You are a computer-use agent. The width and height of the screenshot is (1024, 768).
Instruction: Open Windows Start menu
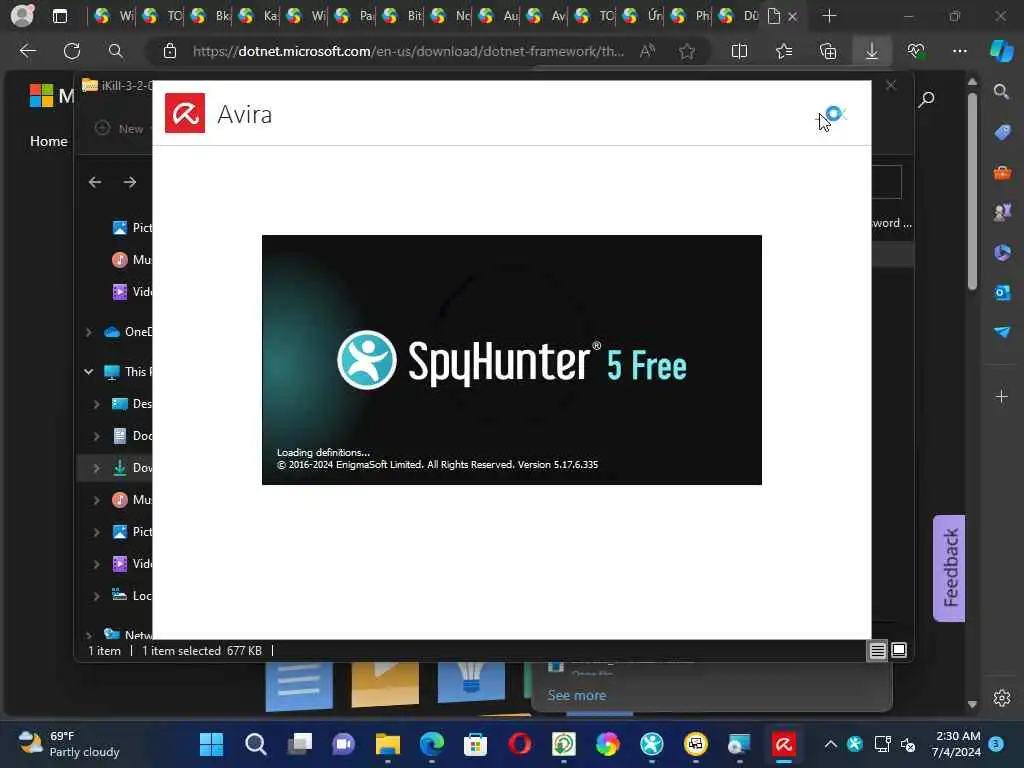coord(211,744)
